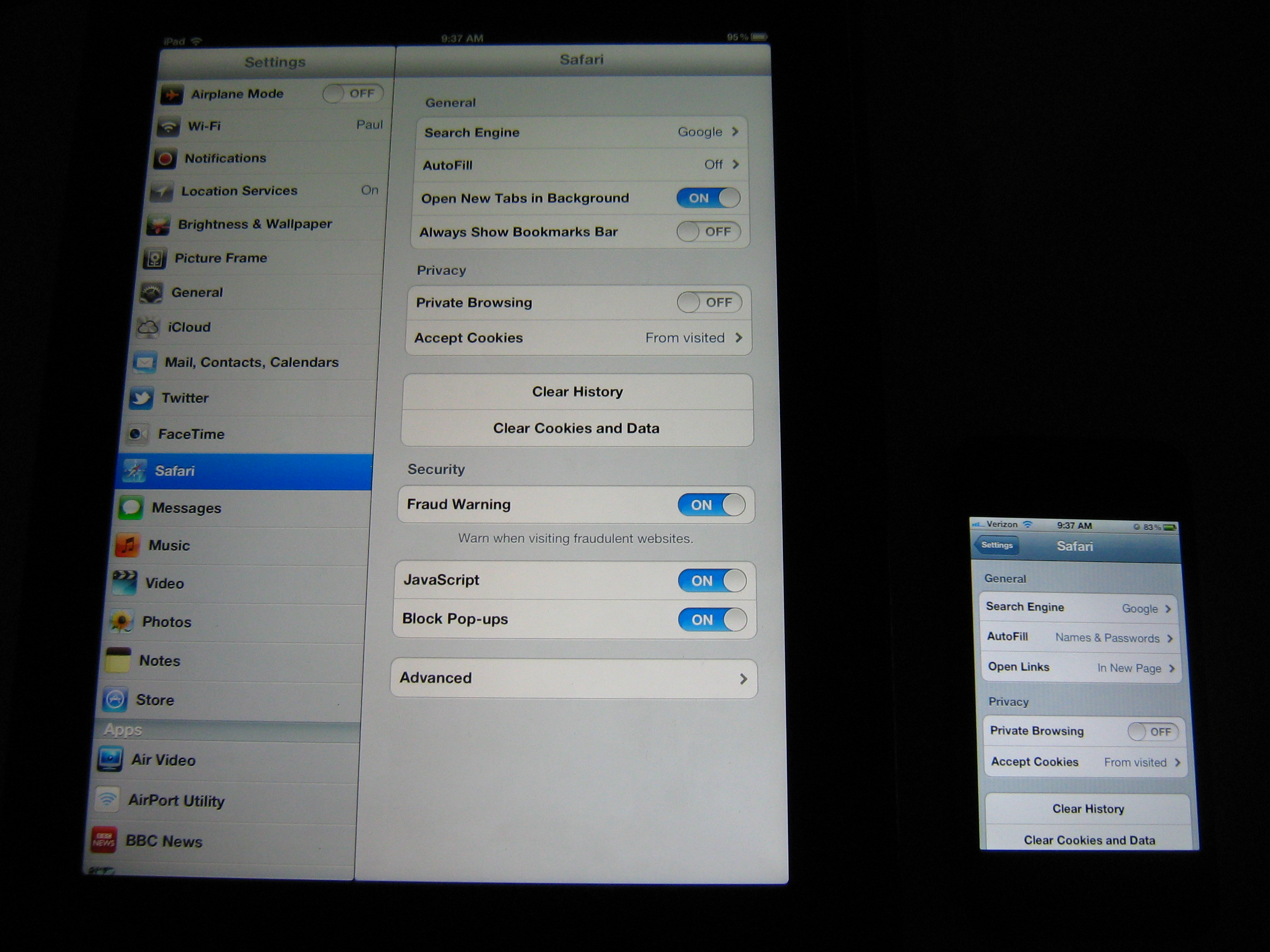Screen dimensions: 1270x952
Task: Expand the Advanced settings chevron
Action: pos(743,679)
